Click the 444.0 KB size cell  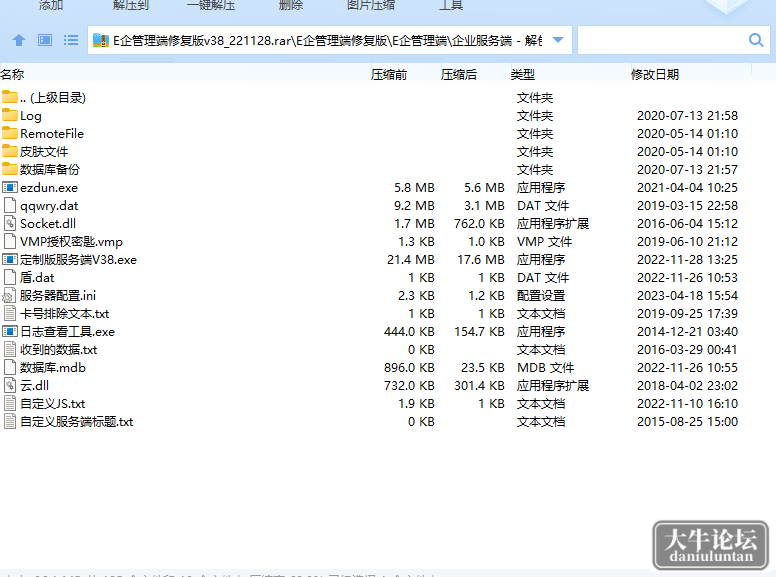click(409, 332)
